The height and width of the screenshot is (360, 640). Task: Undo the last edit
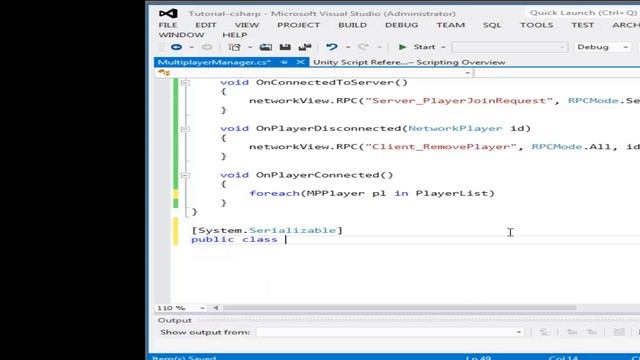pos(331,47)
